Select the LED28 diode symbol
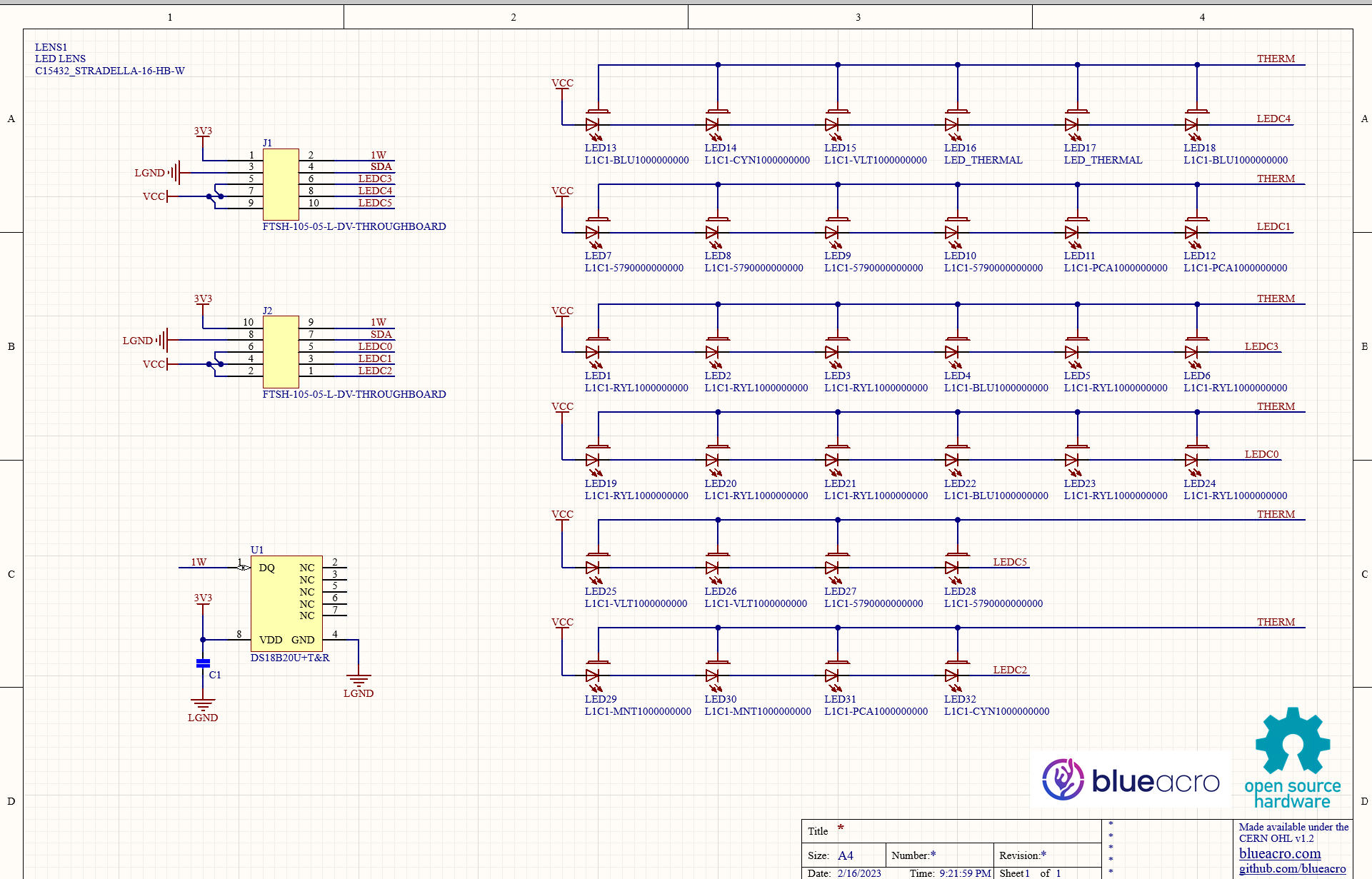 [954, 568]
